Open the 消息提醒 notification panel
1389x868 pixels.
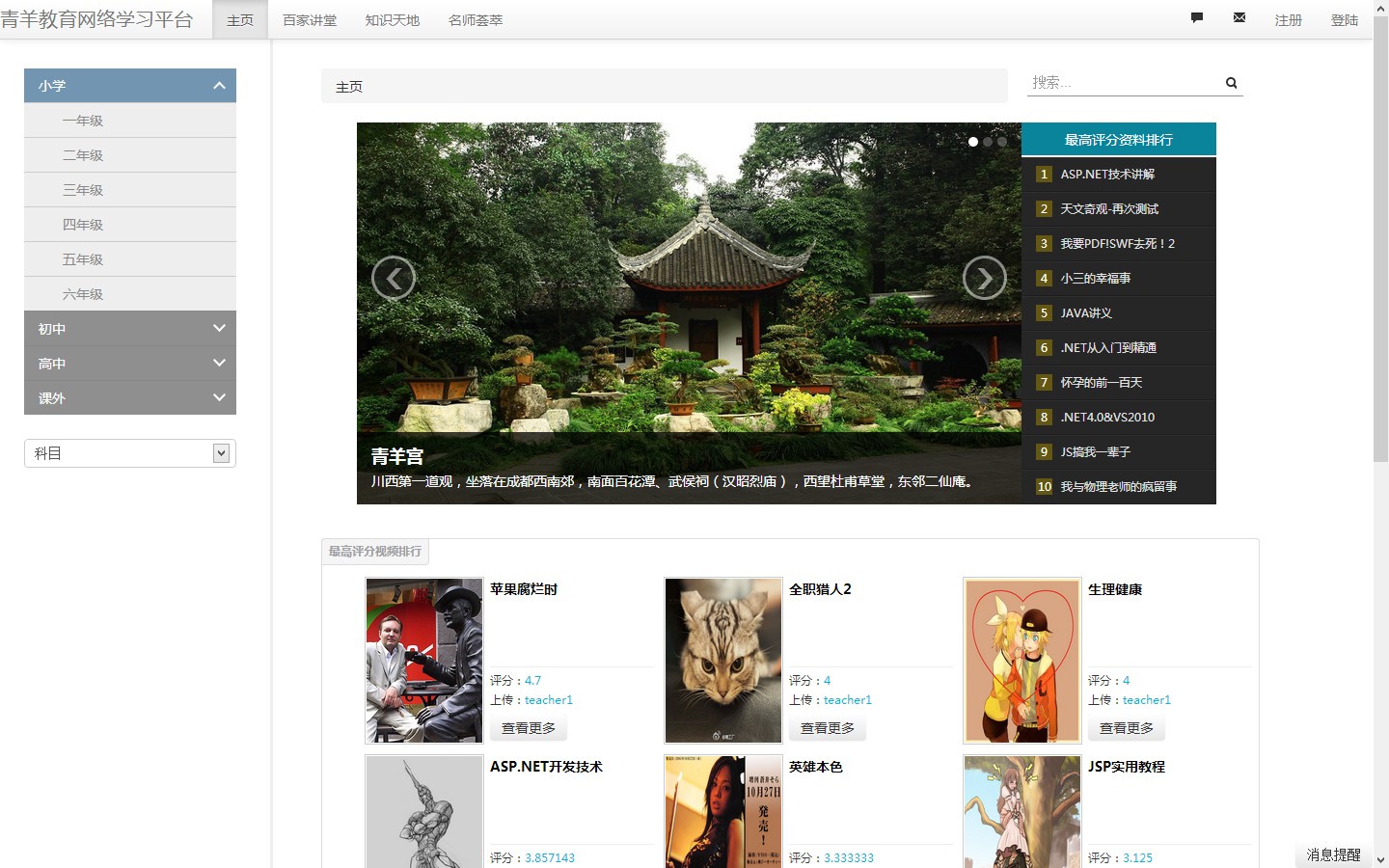point(1334,854)
